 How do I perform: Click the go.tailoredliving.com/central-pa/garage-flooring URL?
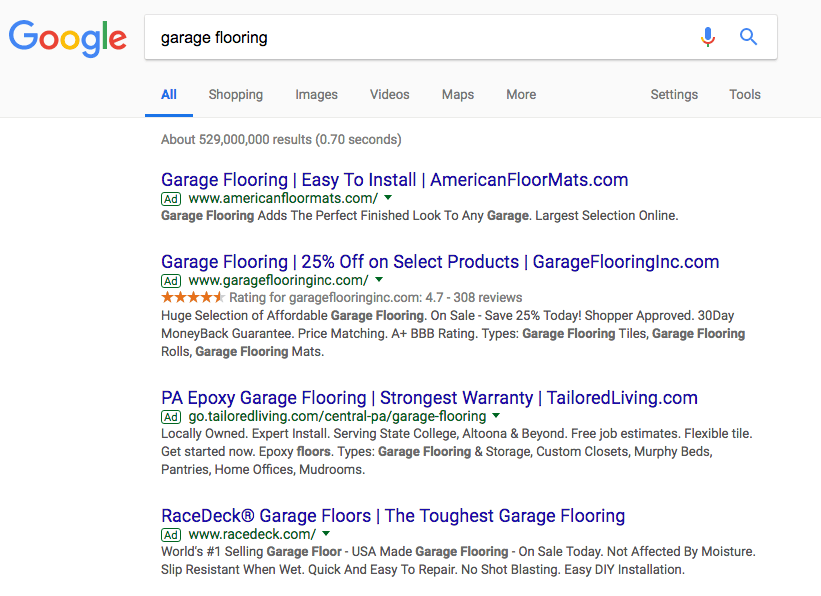tap(337, 416)
